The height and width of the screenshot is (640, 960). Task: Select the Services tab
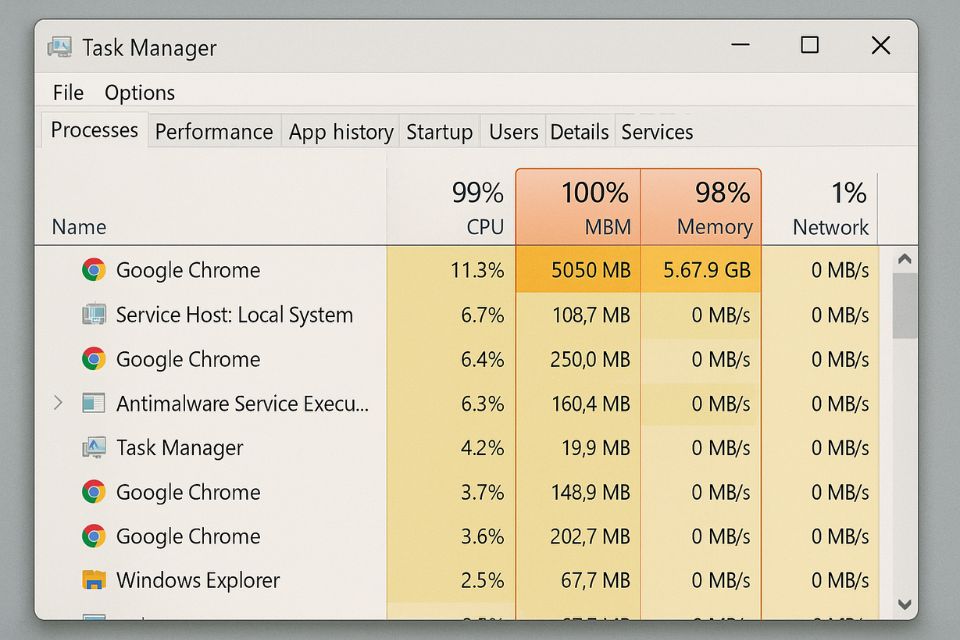[x=657, y=132]
